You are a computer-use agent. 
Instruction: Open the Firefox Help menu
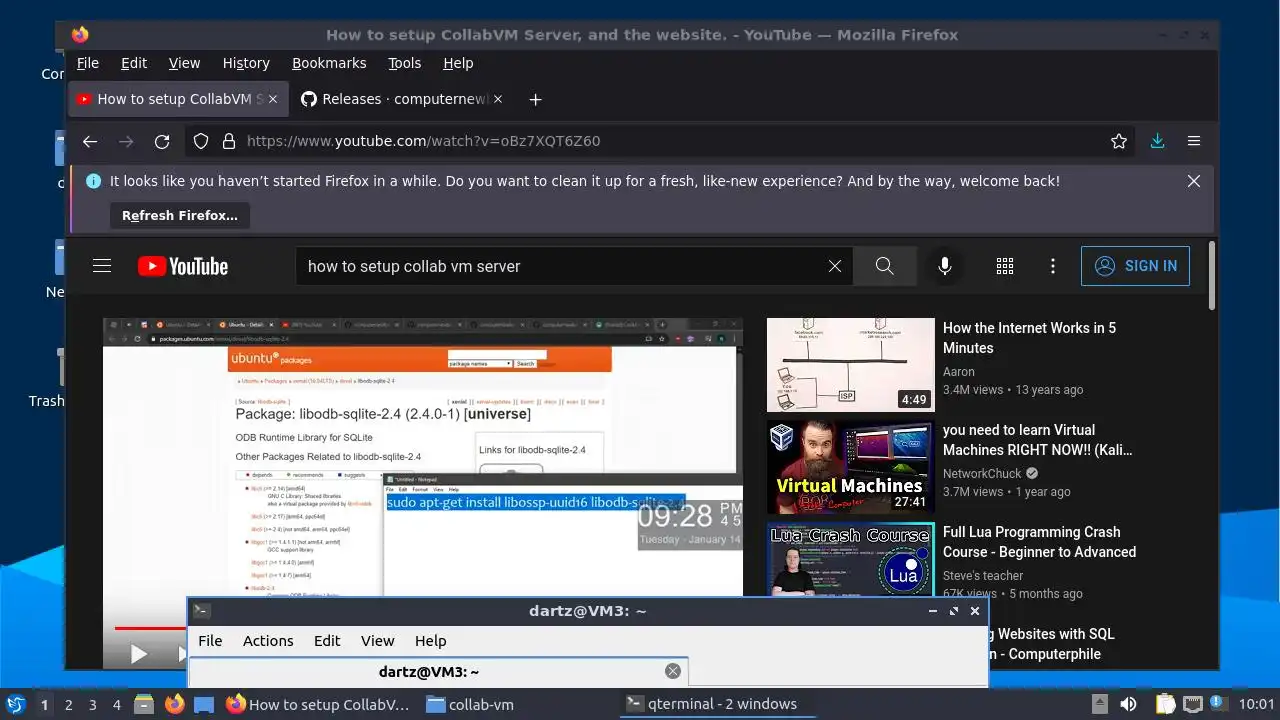coord(458,63)
